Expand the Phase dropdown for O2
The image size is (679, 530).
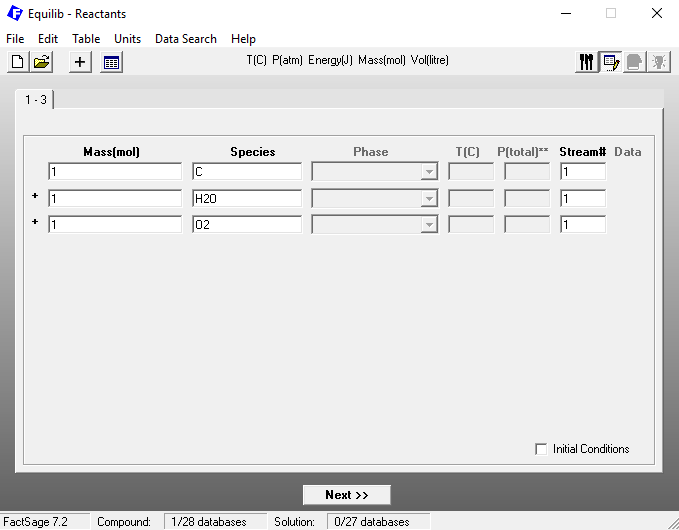click(x=429, y=225)
